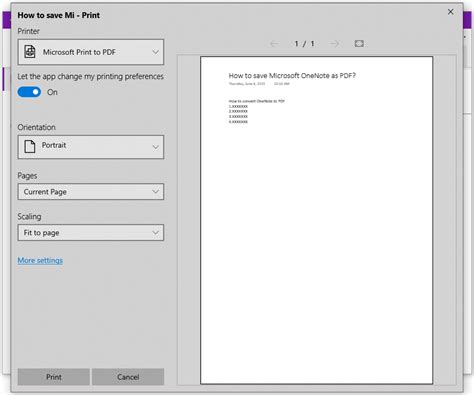
Task: Click the portrait page icon
Action: coord(30,146)
